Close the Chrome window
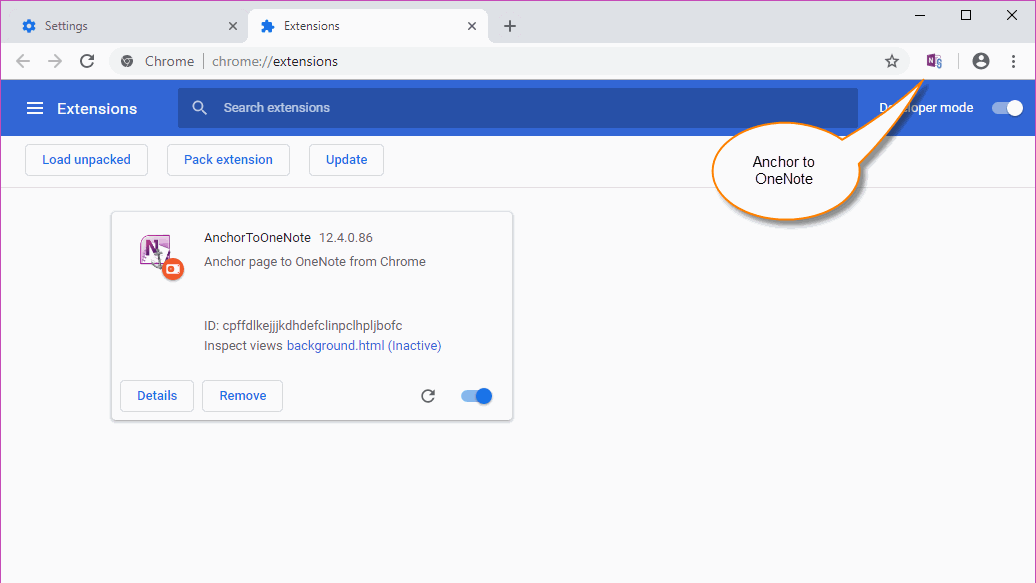Screen dimensions: 1036x583 coord(1012,15)
